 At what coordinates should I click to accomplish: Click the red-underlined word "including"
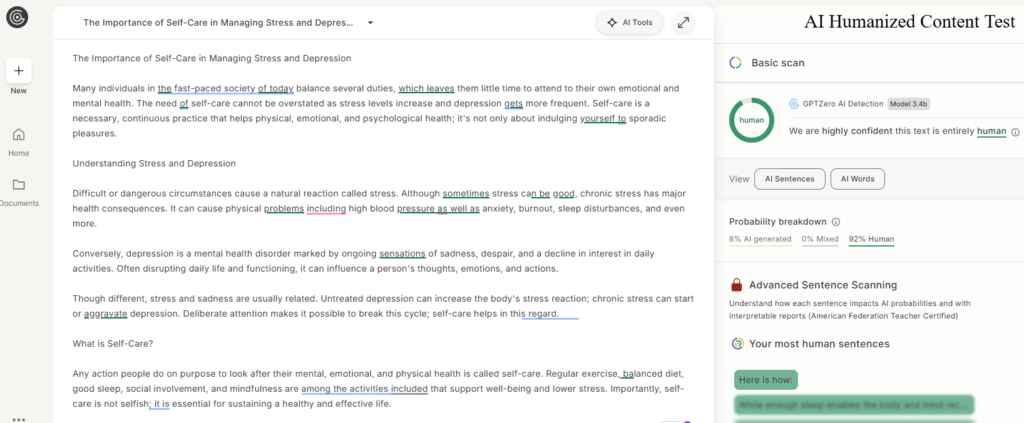326,209
